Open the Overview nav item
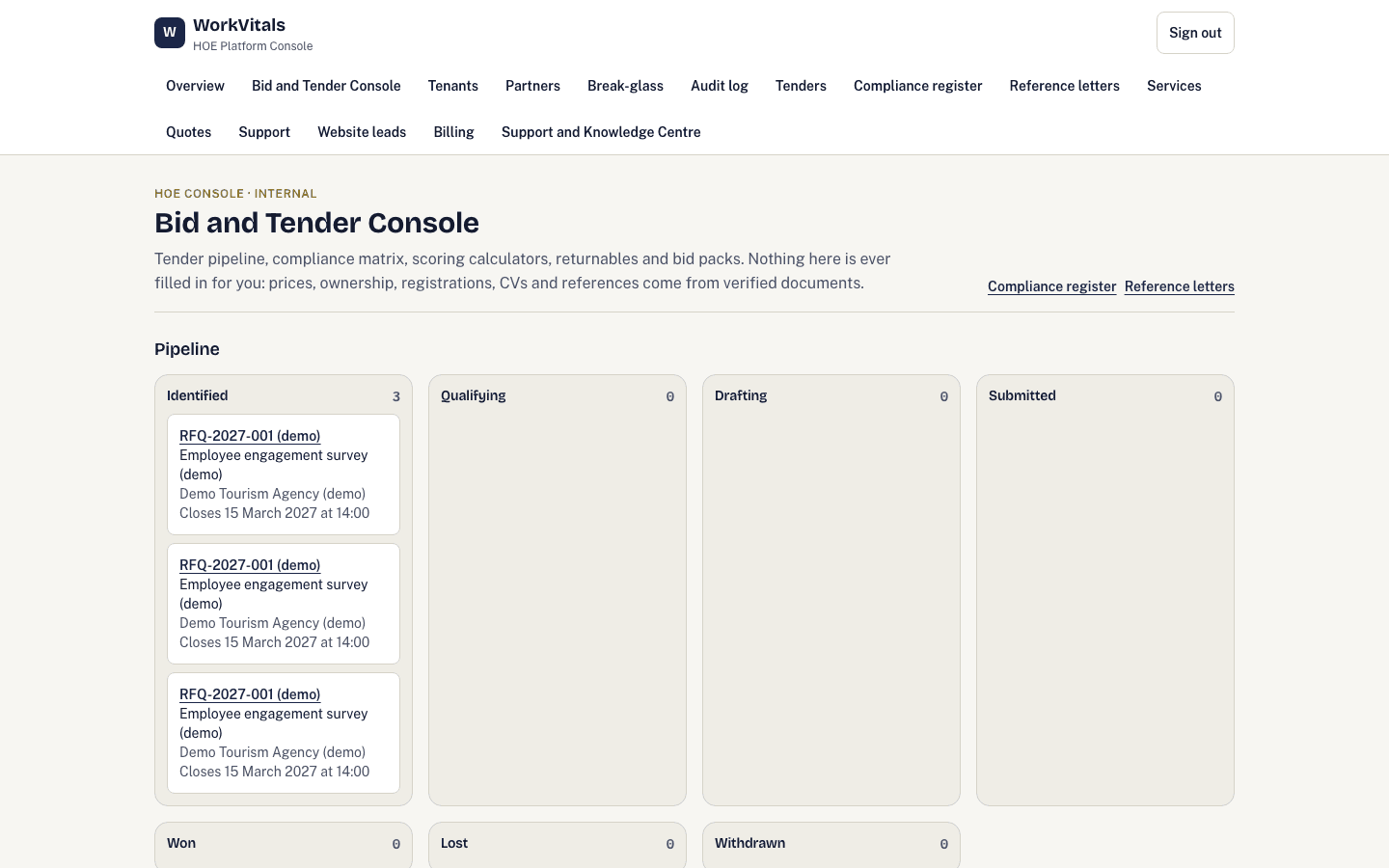The height and width of the screenshot is (868, 1389). click(195, 86)
